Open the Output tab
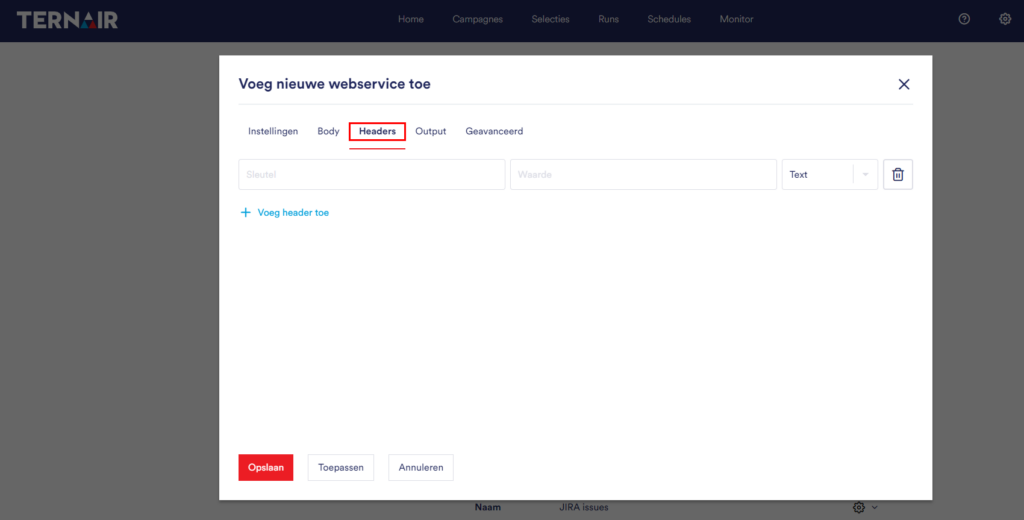This screenshot has height=520, width=1024. 431,131
